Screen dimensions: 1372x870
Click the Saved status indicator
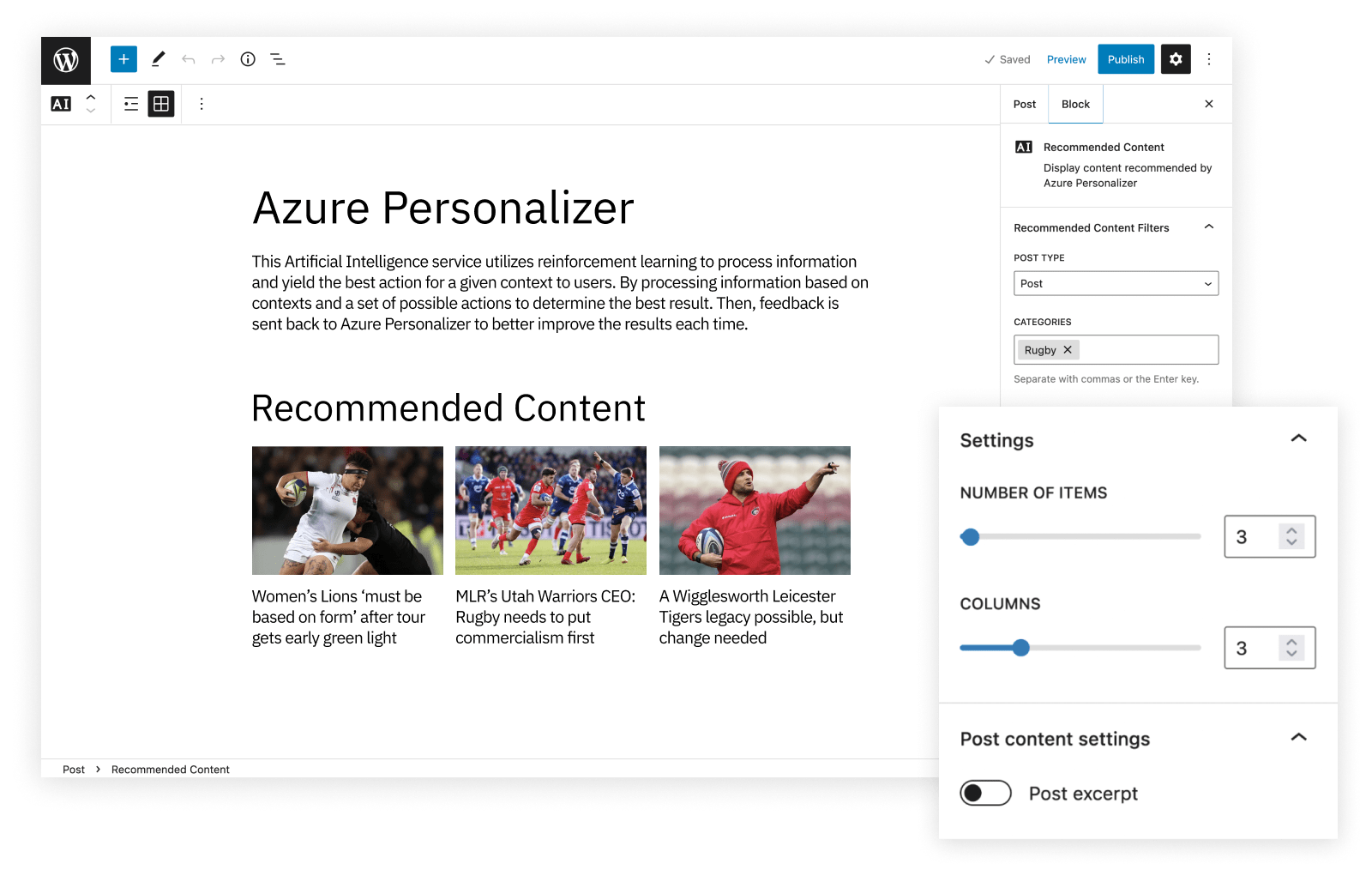[1008, 59]
